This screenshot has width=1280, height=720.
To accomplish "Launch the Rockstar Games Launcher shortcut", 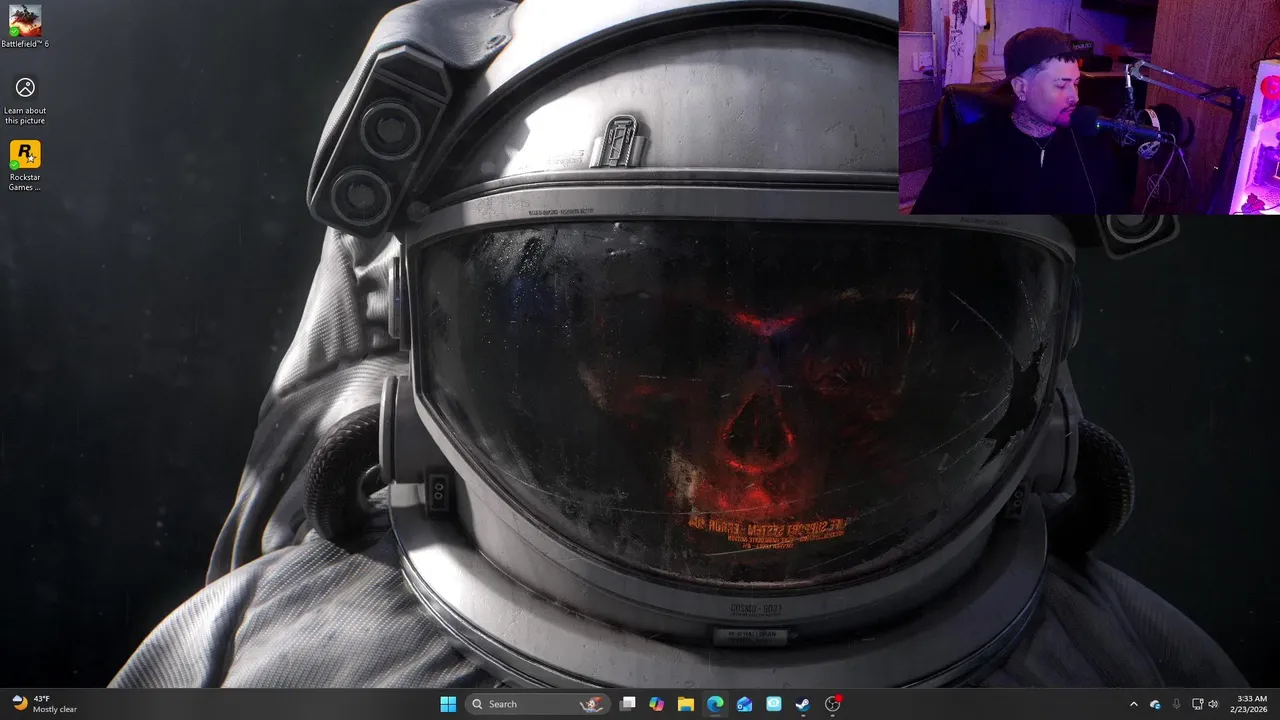I will click(25, 166).
